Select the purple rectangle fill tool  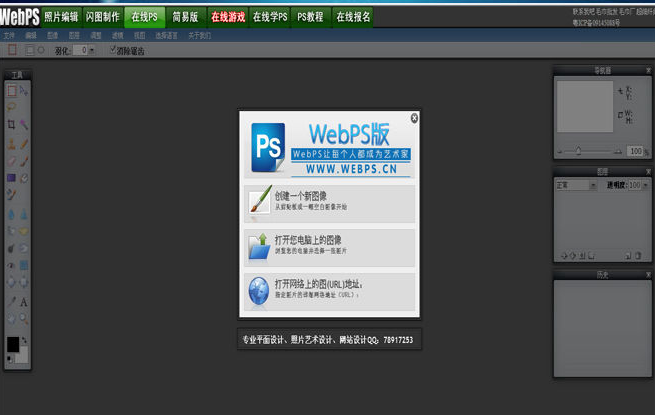pyautogui.click(x=11, y=178)
